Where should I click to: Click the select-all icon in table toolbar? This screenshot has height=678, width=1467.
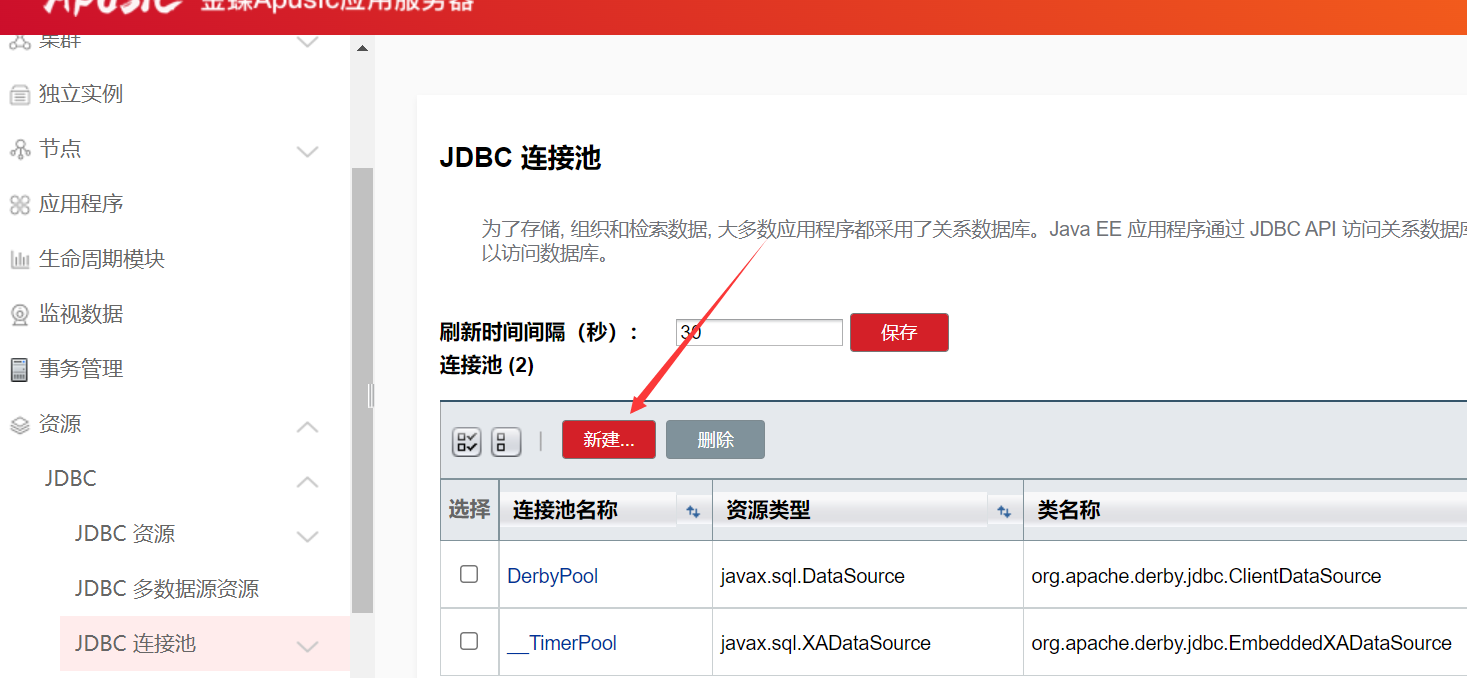point(467,441)
